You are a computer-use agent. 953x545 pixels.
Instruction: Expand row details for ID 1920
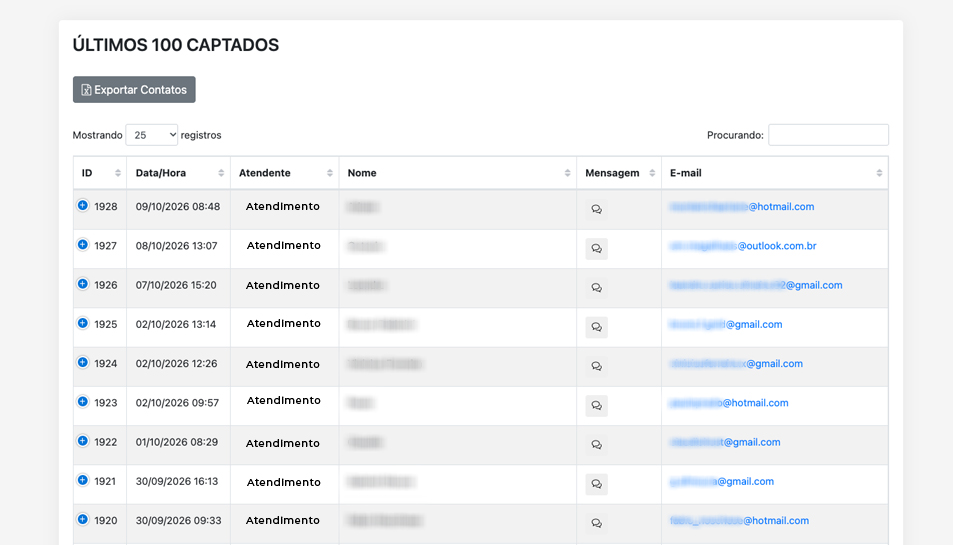[x=83, y=519]
